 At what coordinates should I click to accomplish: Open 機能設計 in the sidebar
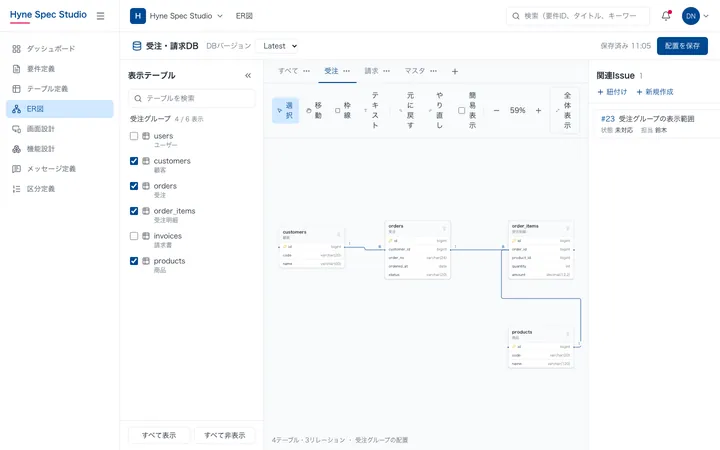(x=60, y=149)
